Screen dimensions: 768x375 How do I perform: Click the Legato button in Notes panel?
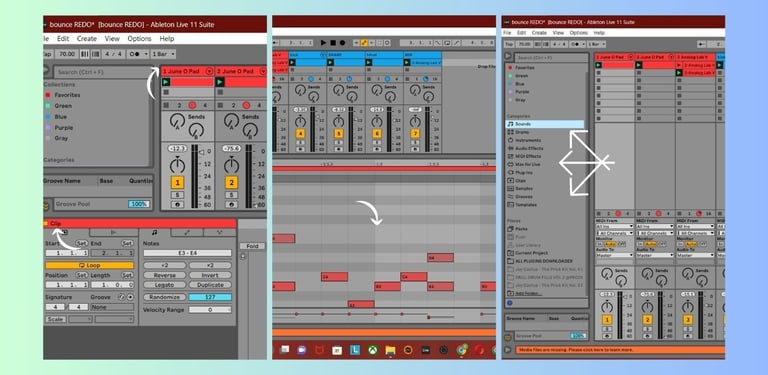click(165, 284)
